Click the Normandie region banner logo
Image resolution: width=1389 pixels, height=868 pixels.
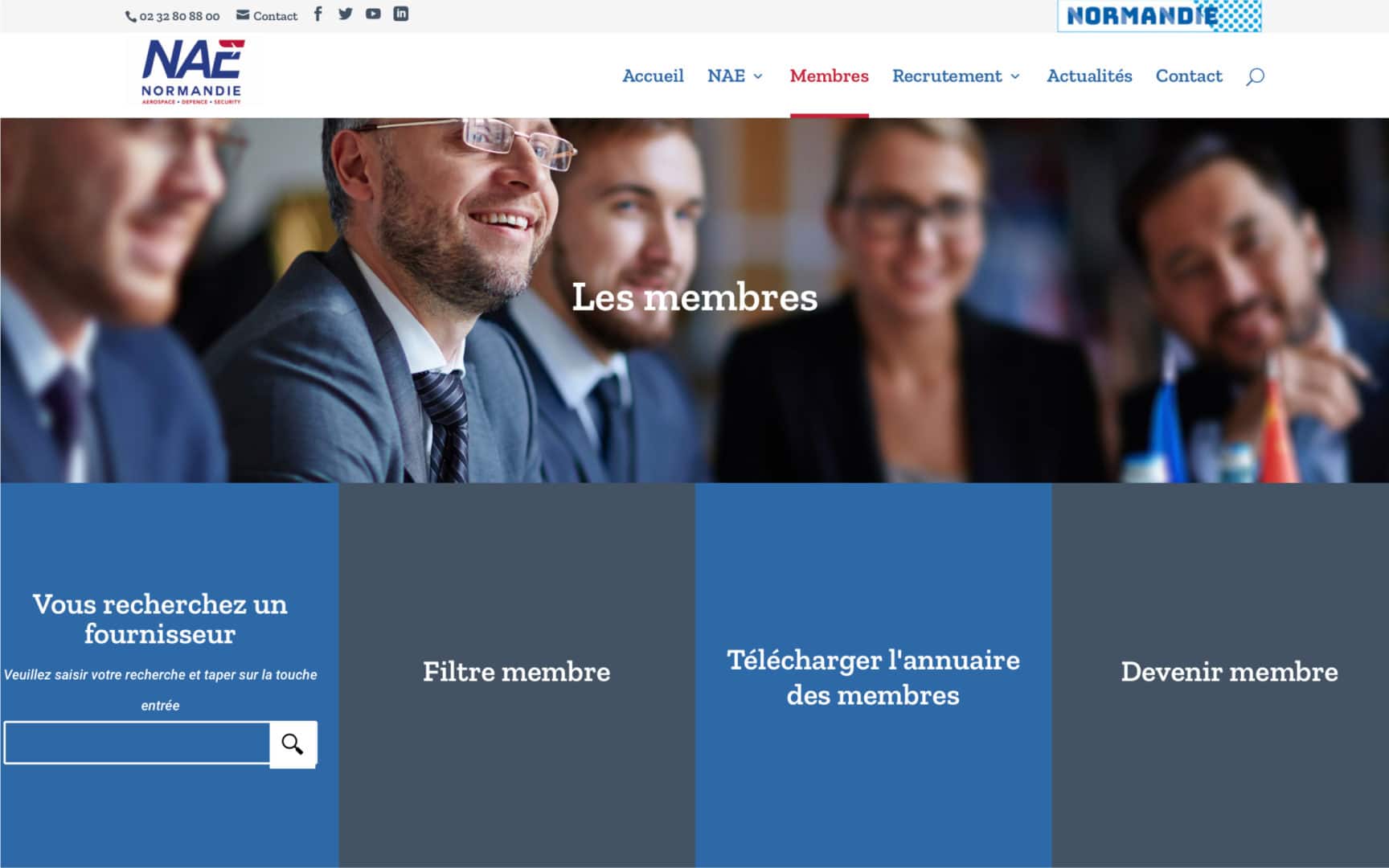pos(1159,15)
